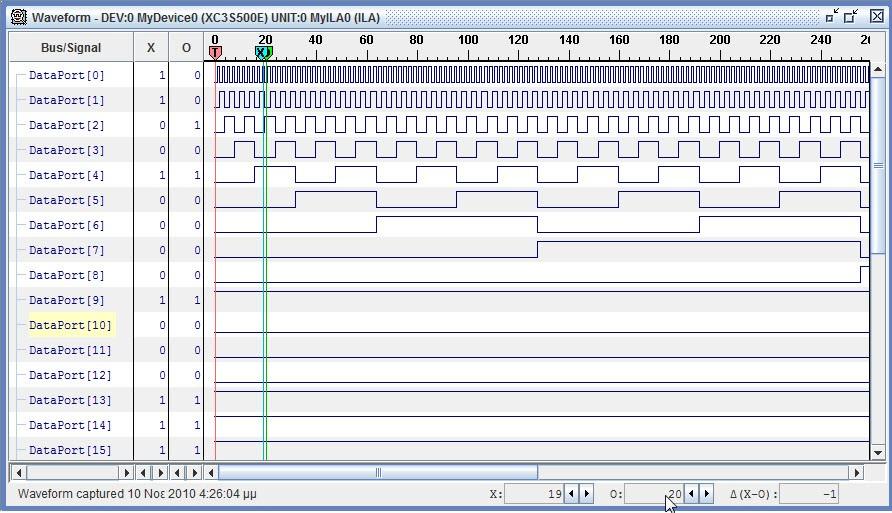Image resolution: width=892 pixels, height=513 pixels.
Task: Click the X cursor marker on timeline
Action: (x=261, y=52)
